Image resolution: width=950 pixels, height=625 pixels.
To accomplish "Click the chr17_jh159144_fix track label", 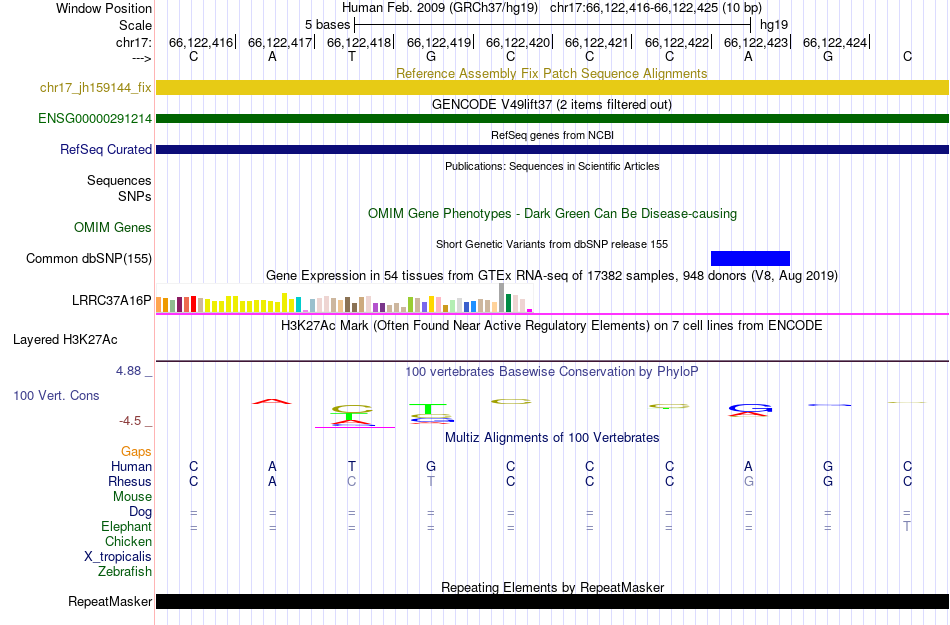I will pyautogui.click(x=95, y=88).
